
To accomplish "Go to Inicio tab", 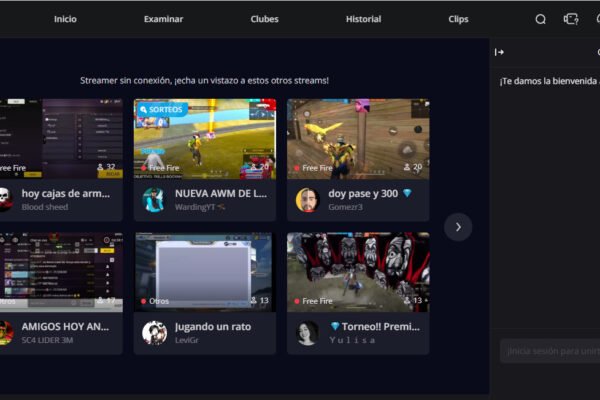I will [x=65, y=19].
